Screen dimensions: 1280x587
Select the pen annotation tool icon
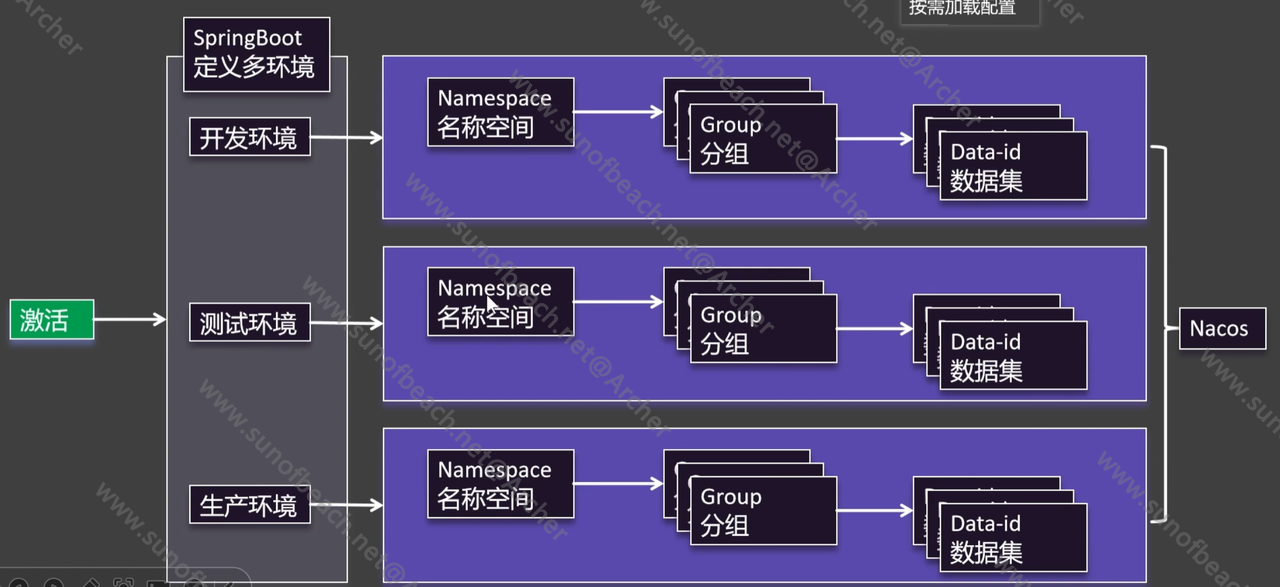point(90,583)
